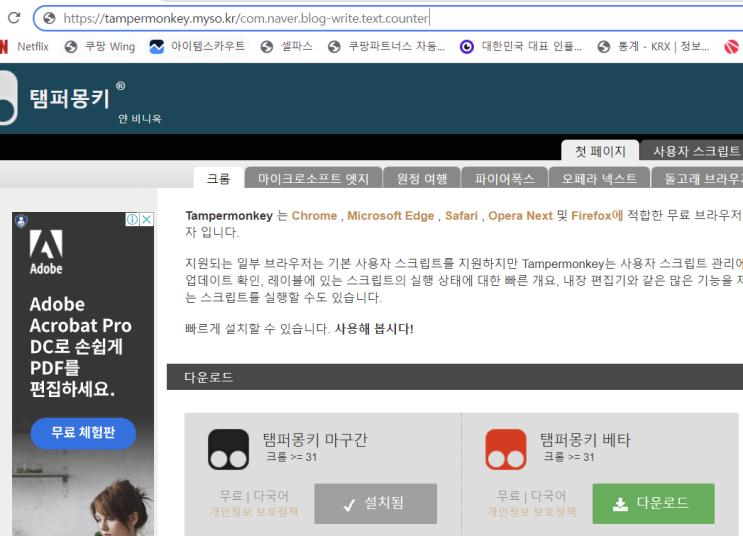Click the site info globe icon in address bar

click(49, 18)
